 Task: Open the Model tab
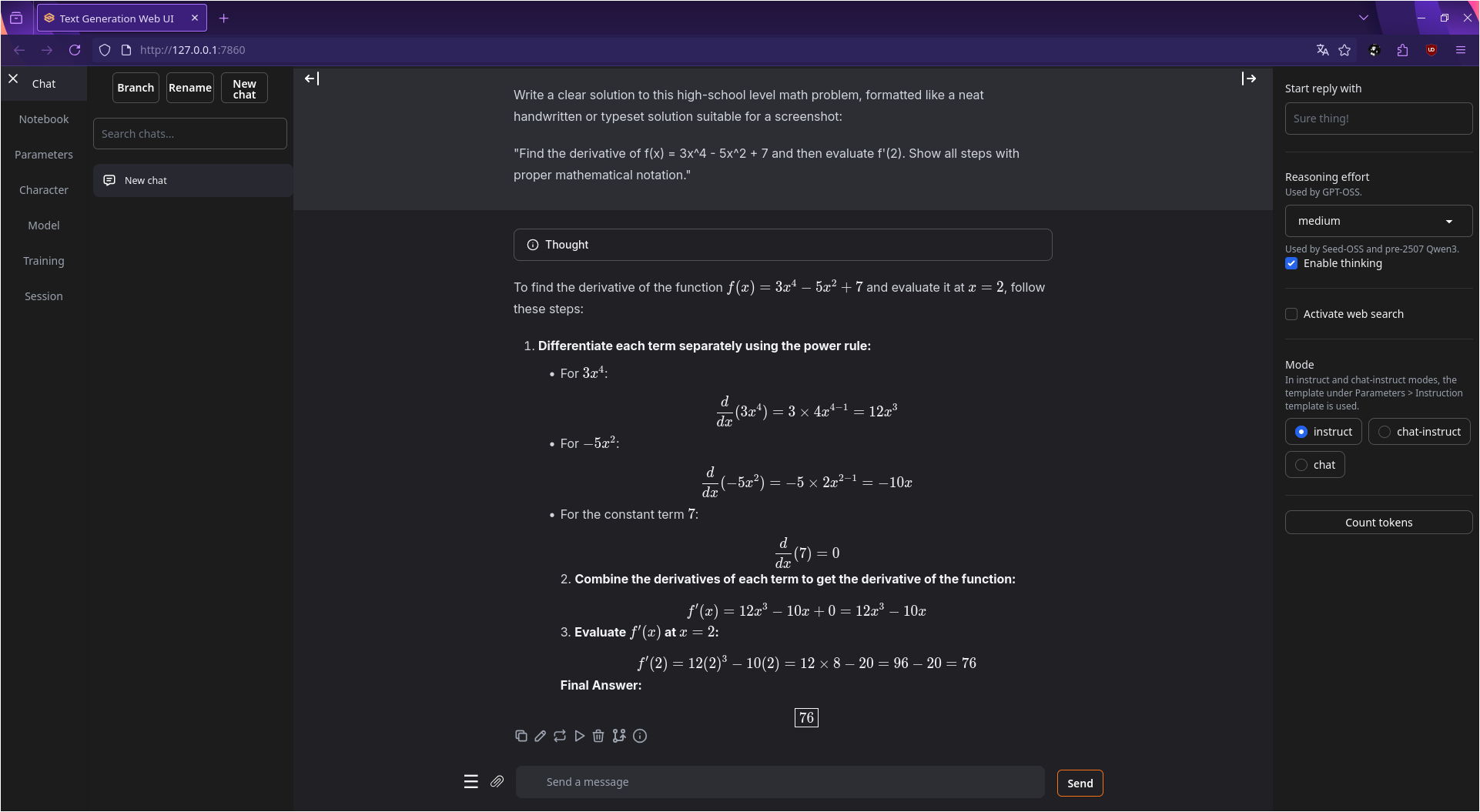tap(43, 225)
